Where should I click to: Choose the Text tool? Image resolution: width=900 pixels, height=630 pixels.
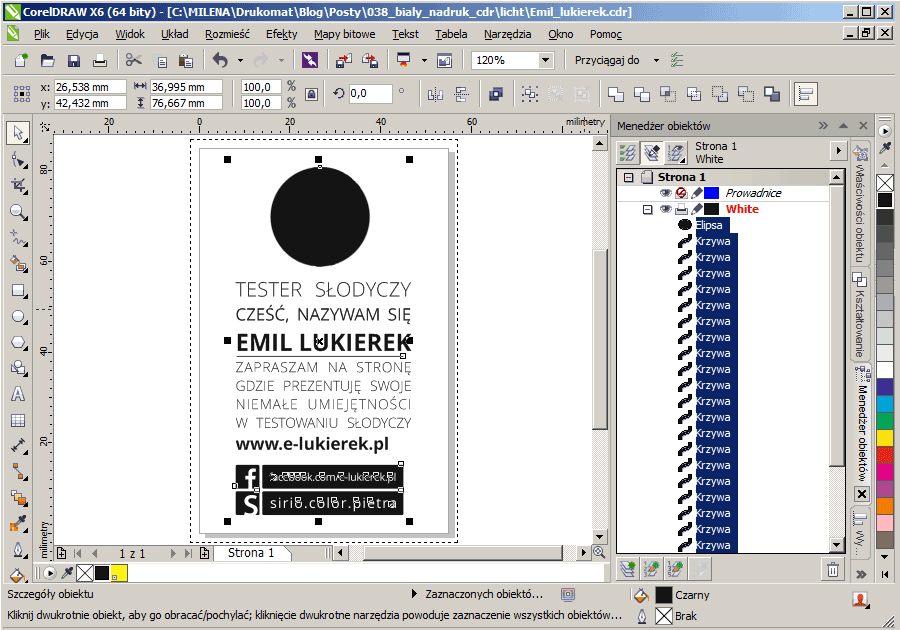18,394
